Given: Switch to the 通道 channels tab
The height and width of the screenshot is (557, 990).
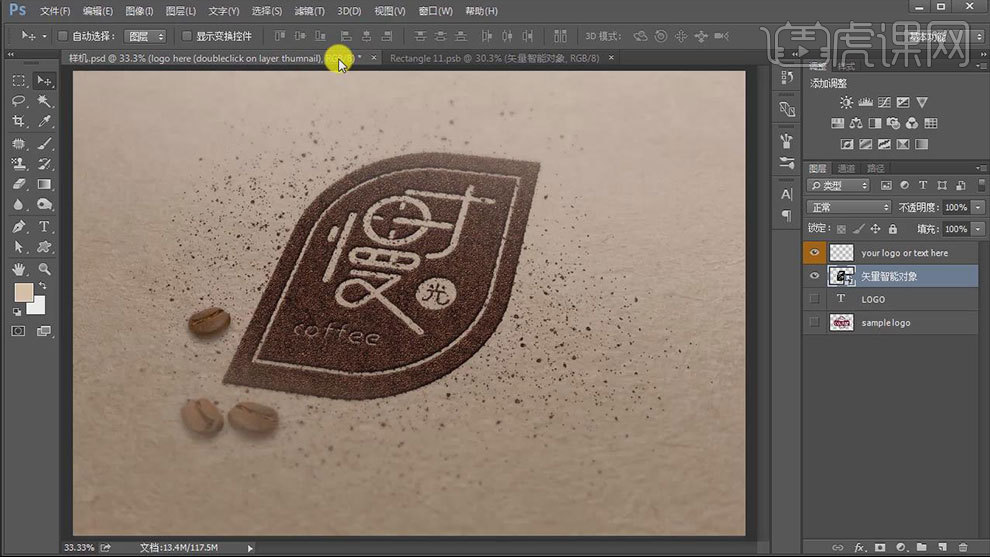Looking at the screenshot, I should pos(846,168).
